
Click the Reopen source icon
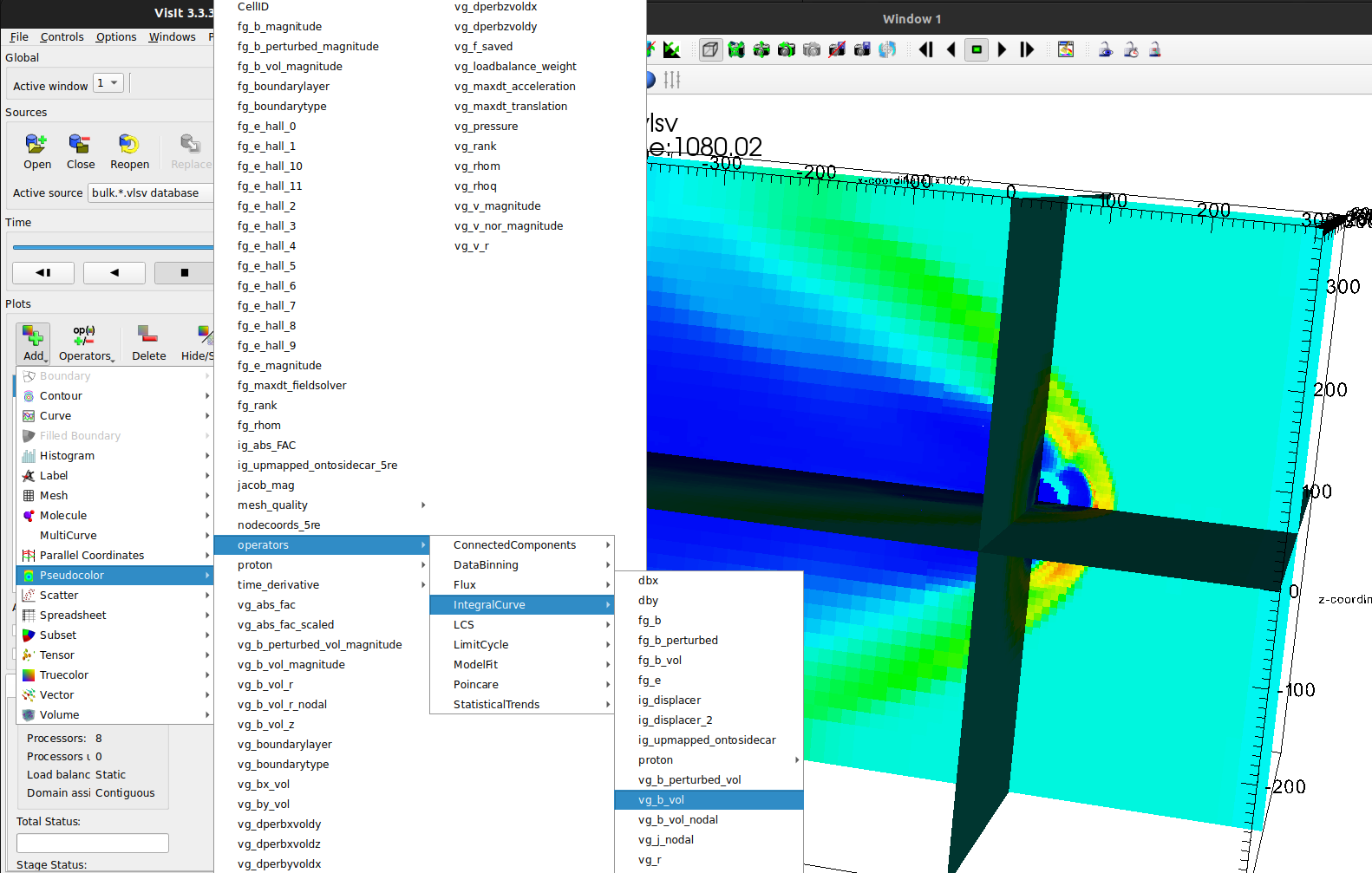tap(129, 152)
